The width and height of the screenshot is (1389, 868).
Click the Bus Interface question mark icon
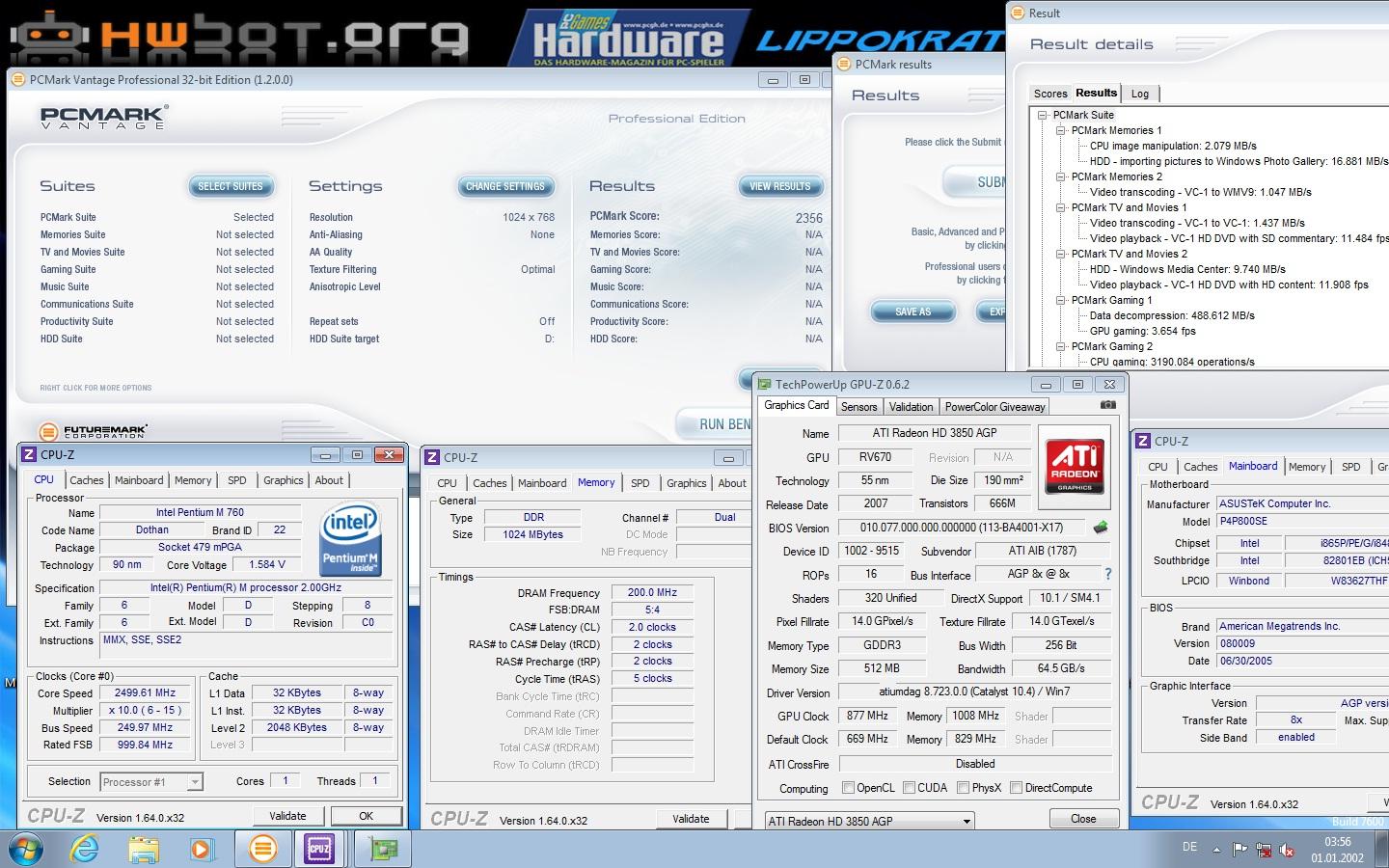click(1107, 574)
